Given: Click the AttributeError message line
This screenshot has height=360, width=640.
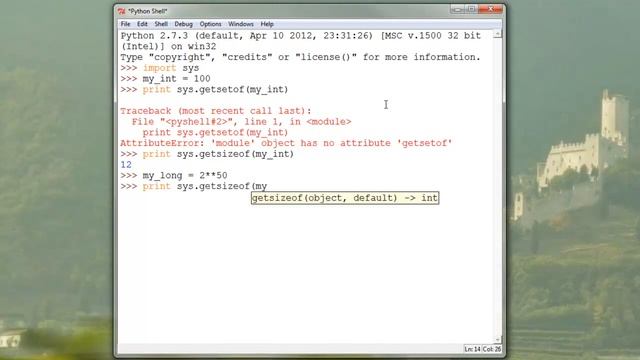Looking at the screenshot, I should (x=286, y=143).
